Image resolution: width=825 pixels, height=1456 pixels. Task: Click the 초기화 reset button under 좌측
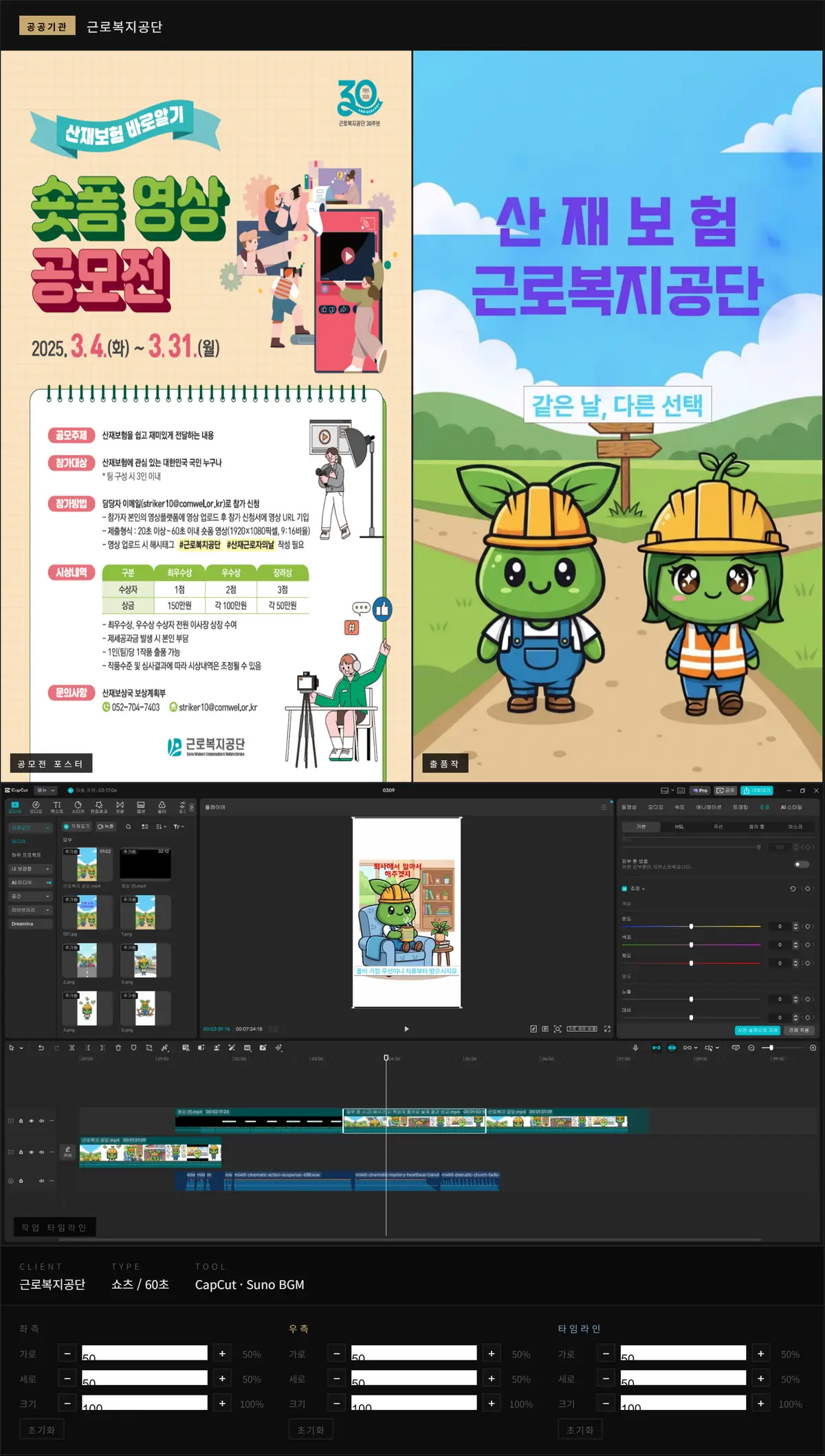coord(41,1430)
